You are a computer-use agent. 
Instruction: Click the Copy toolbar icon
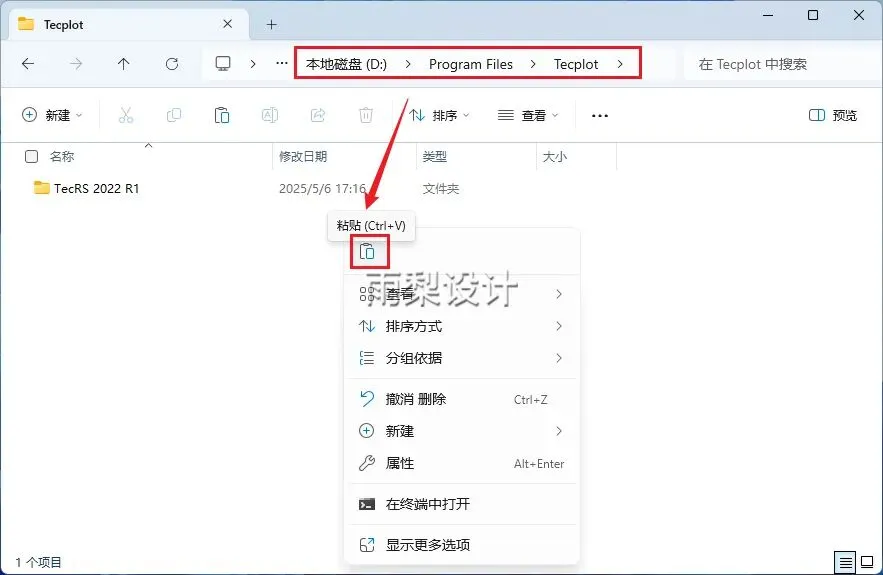tap(174, 115)
